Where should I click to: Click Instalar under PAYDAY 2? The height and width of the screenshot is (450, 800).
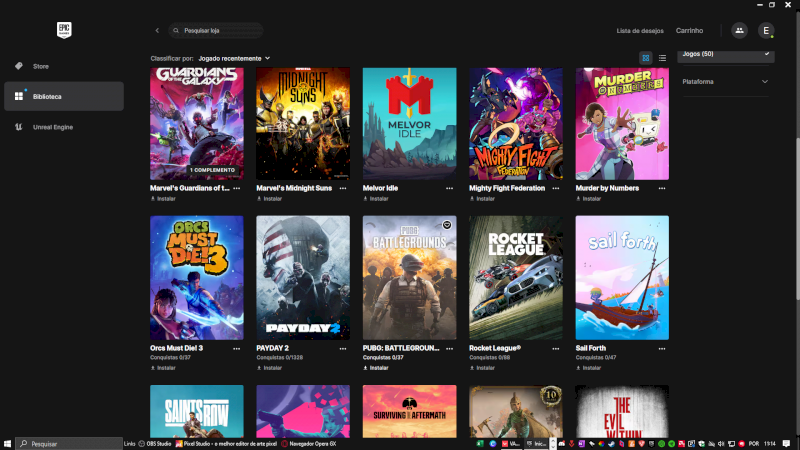269,368
